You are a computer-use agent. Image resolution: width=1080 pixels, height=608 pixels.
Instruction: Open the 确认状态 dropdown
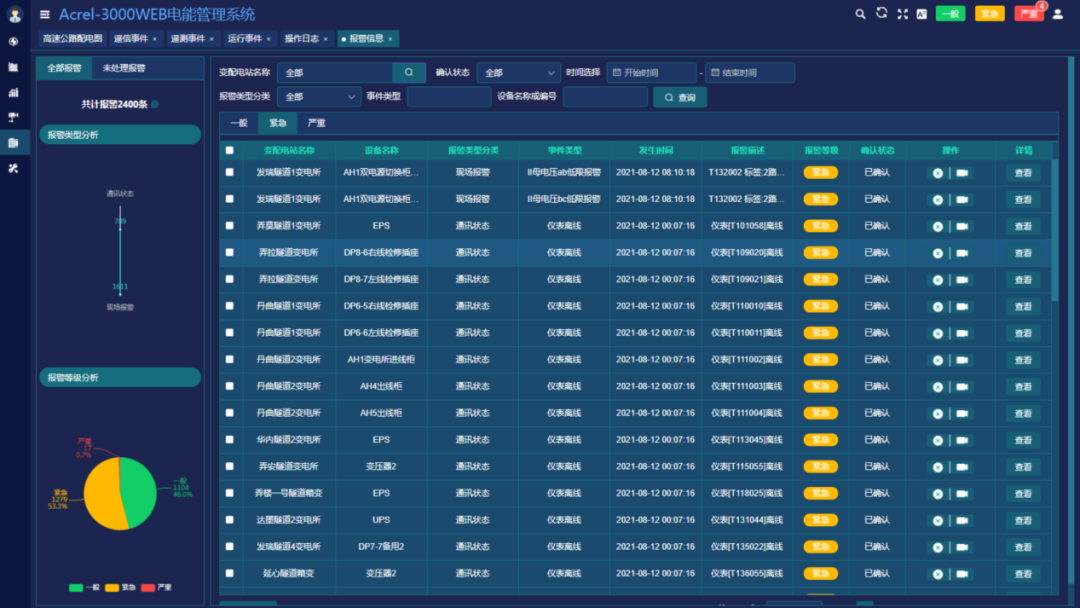pyautogui.click(x=518, y=72)
